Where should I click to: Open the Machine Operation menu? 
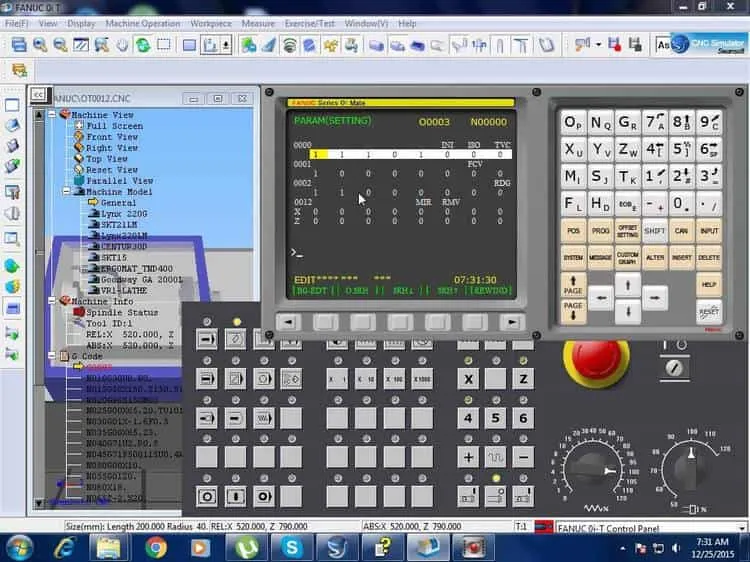click(143, 23)
